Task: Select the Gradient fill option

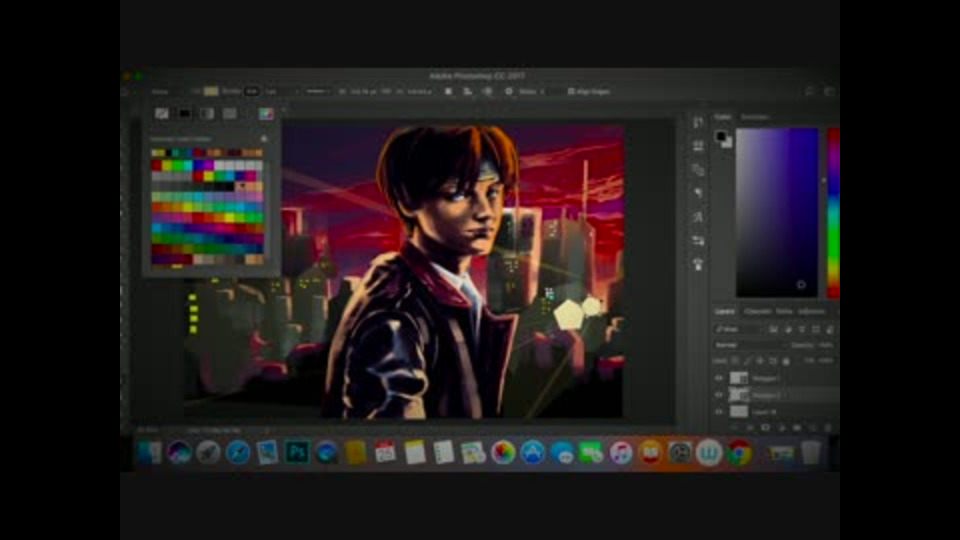Action: (x=207, y=113)
